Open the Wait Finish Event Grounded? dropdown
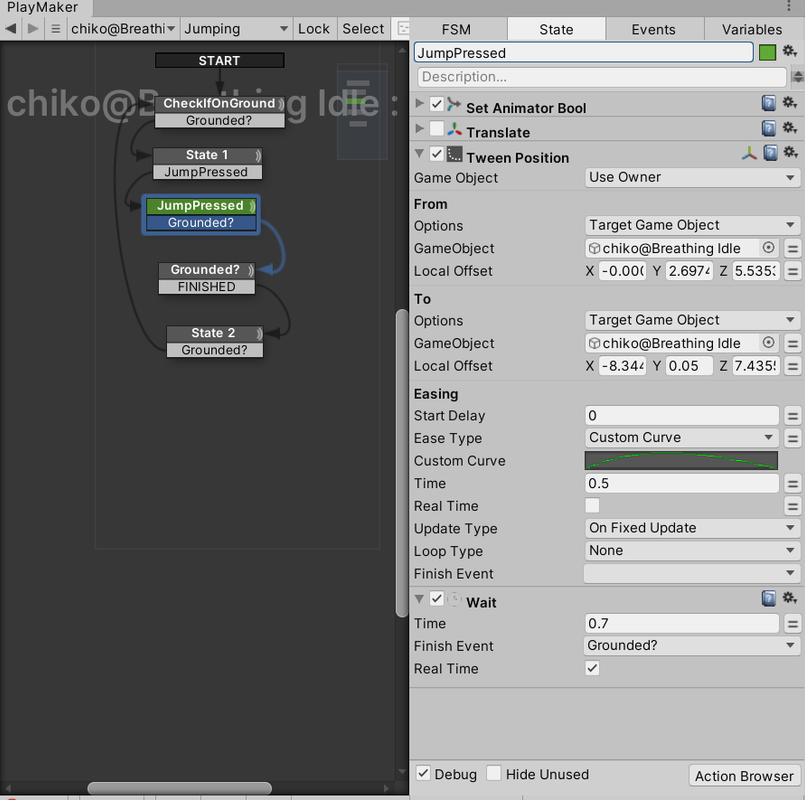 [692, 645]
